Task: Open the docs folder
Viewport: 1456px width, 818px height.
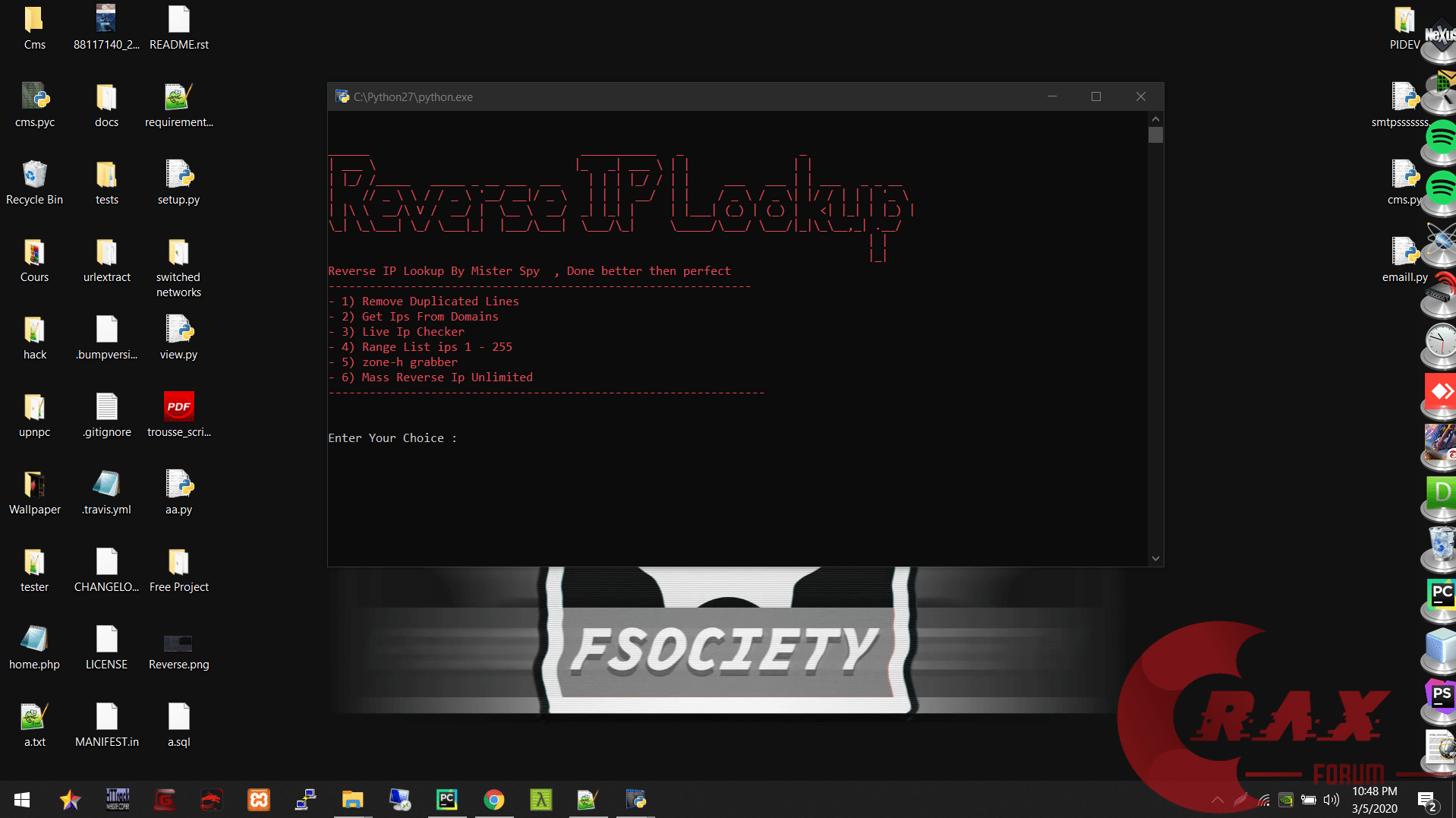Action: [106, 106]
